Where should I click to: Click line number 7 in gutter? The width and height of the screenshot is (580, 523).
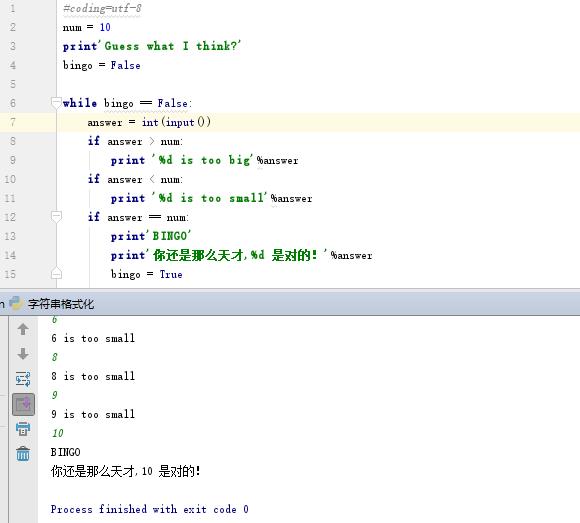coord(13,122)
